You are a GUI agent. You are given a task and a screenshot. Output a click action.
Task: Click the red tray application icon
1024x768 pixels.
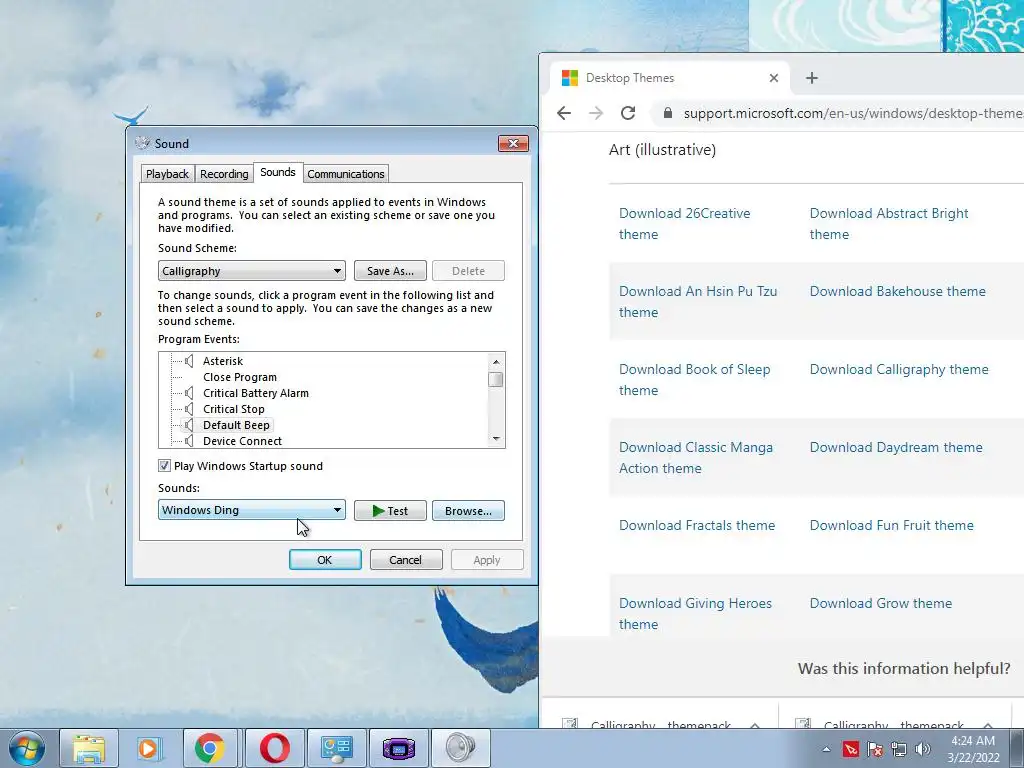coord(851,749)
